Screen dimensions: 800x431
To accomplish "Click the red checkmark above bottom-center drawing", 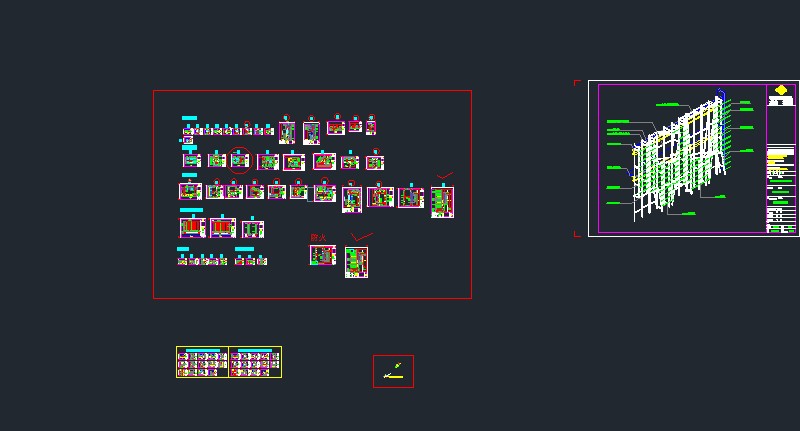I will [361, 238].
